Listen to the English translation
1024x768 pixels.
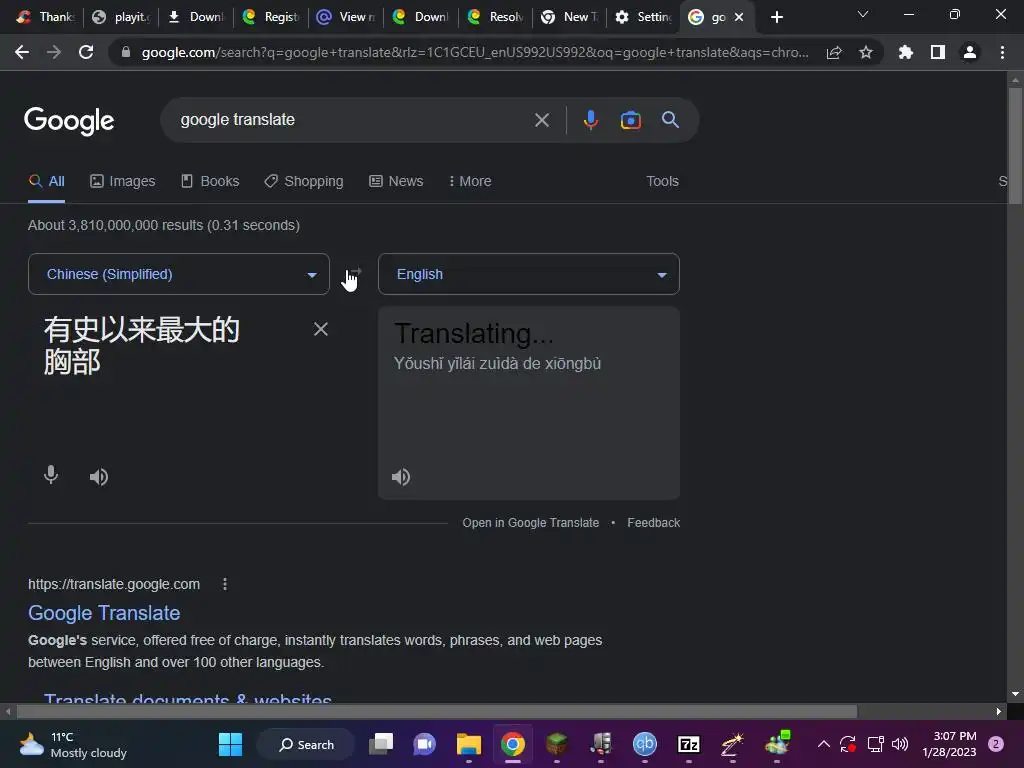pyautogui.click(x=400, y=477)
